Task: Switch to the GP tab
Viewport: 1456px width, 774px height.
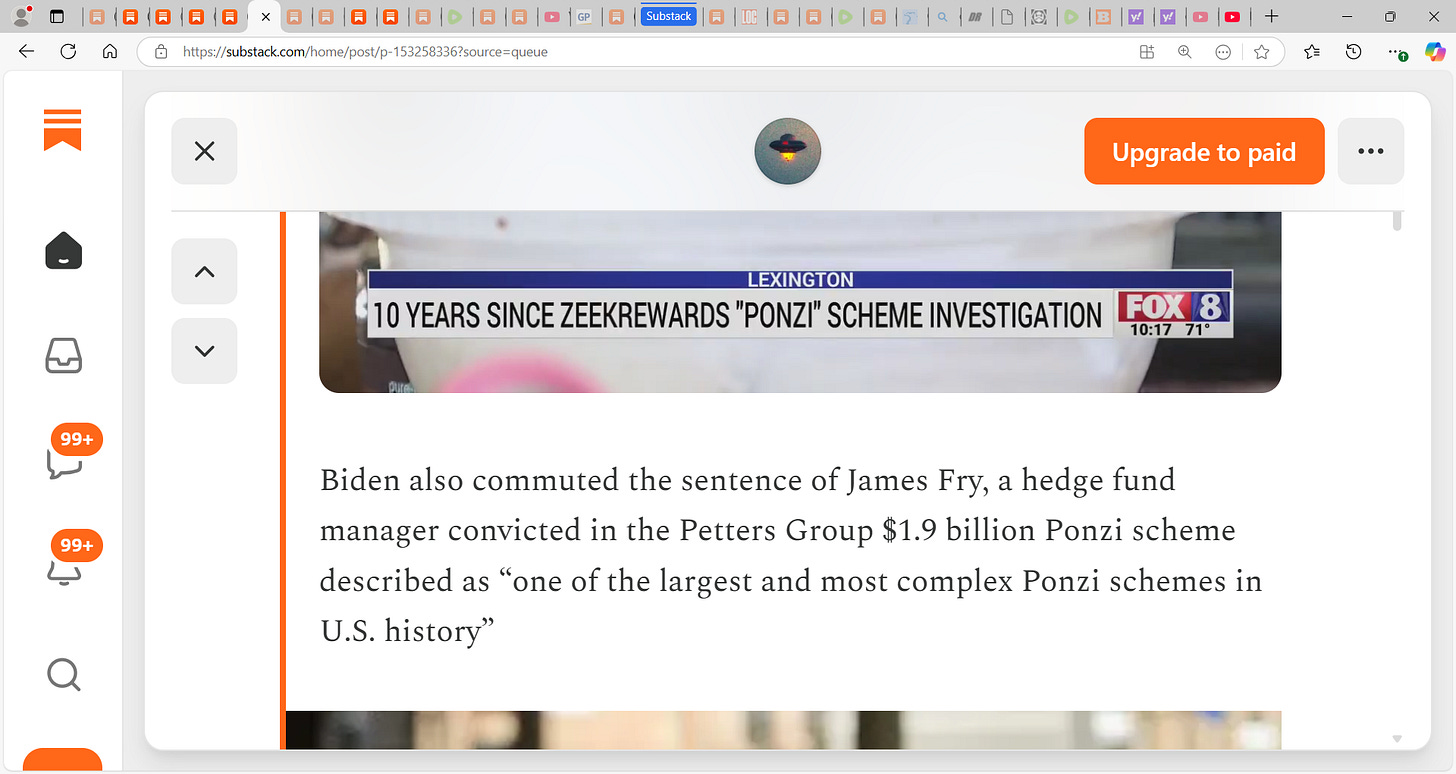Action: [x=584, y=16]
